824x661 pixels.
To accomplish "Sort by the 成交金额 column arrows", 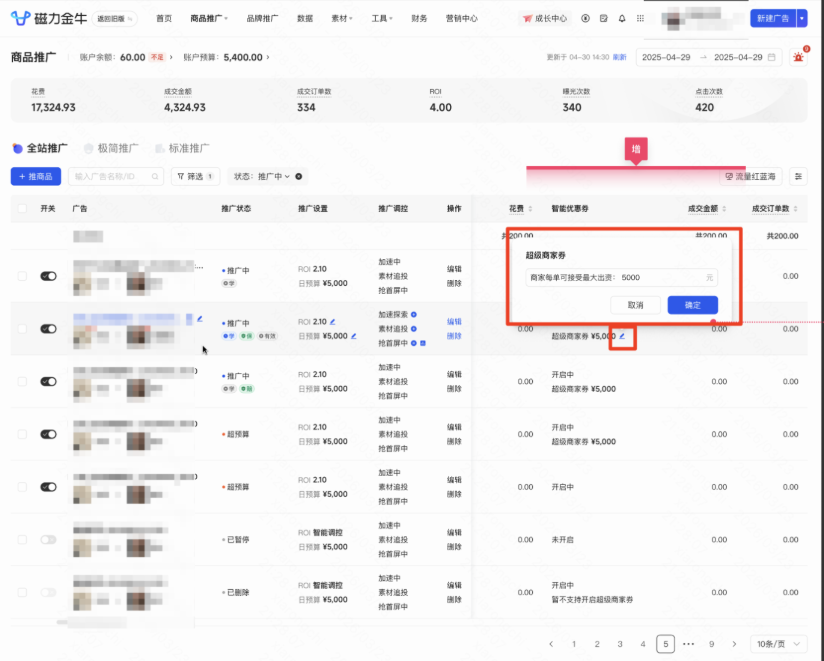I will 724,209.
